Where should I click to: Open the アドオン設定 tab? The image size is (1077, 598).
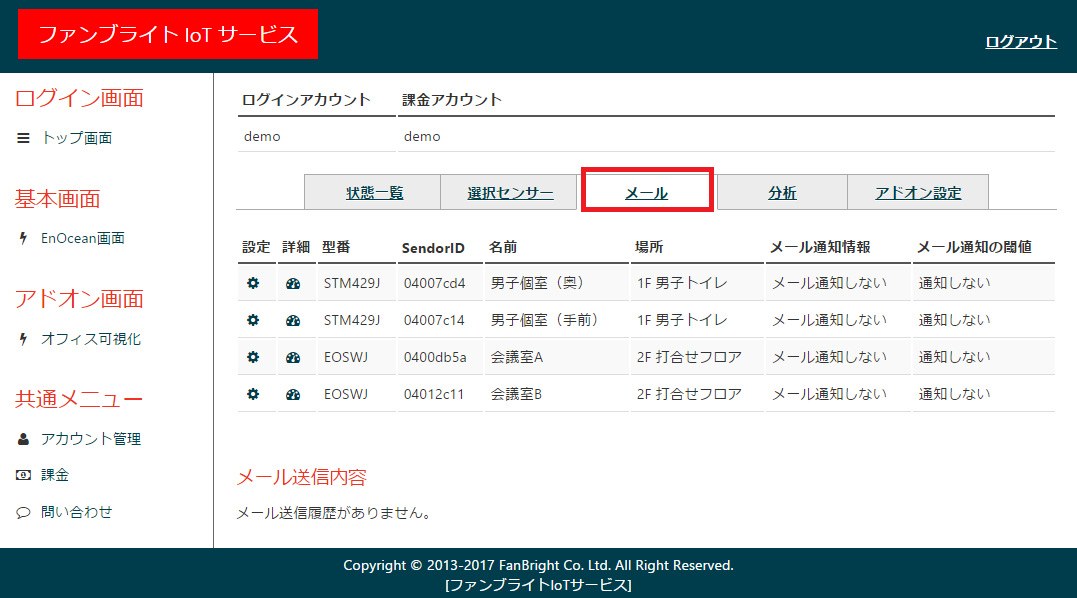[917, 193]
